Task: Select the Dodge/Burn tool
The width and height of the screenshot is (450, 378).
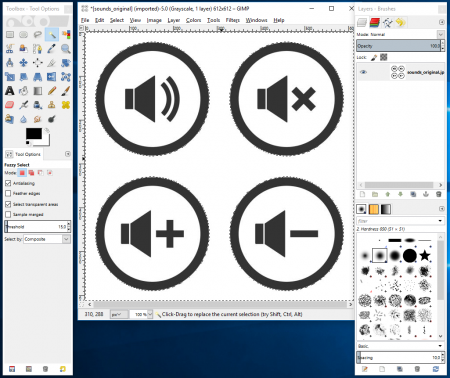Action: point(52,119)
